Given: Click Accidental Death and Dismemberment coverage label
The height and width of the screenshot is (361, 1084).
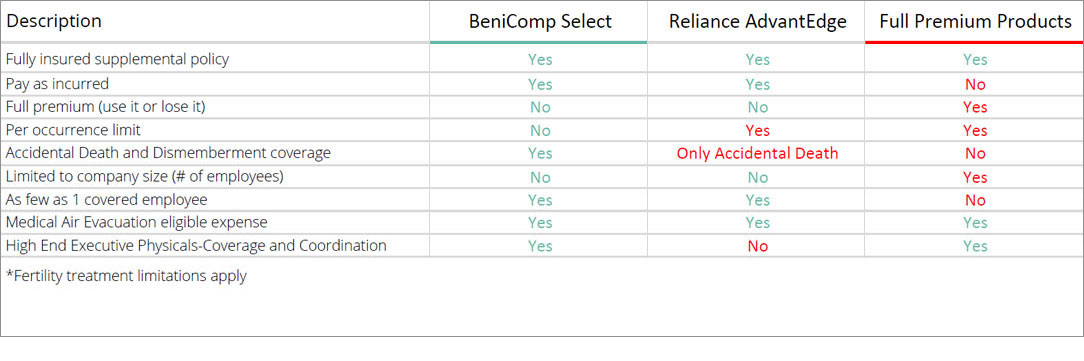Looking at the screenshot, I should pos(168,153).
